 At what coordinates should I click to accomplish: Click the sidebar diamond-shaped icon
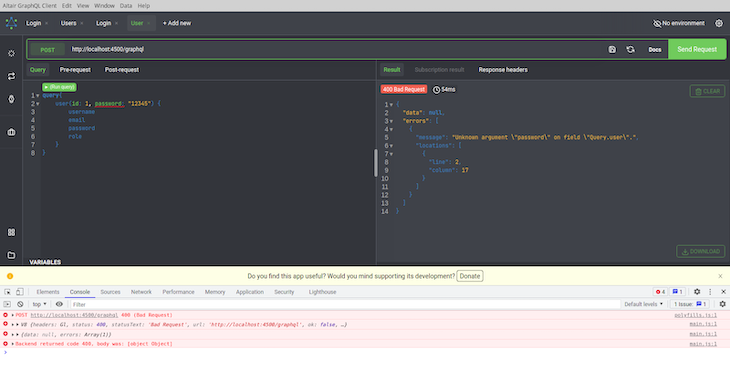[11, 99]
